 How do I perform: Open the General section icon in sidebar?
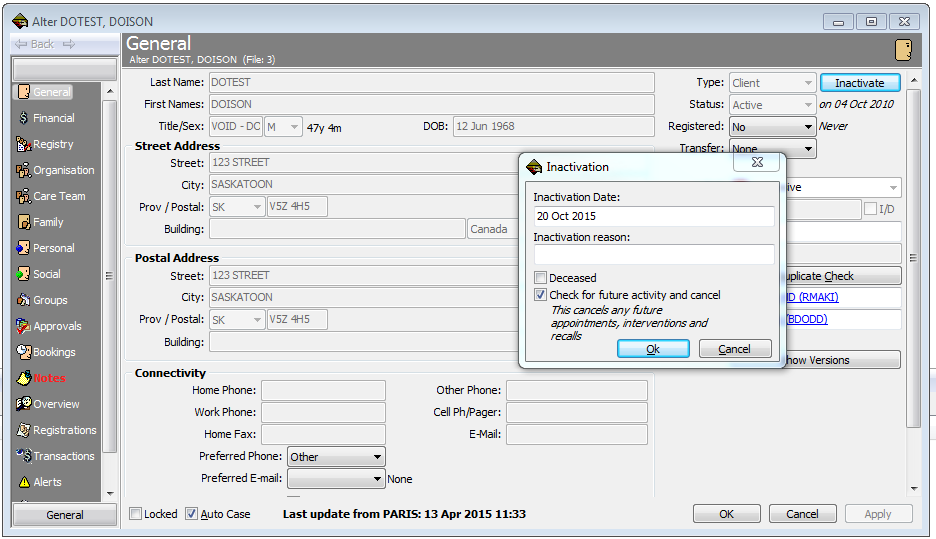(24, 92)
